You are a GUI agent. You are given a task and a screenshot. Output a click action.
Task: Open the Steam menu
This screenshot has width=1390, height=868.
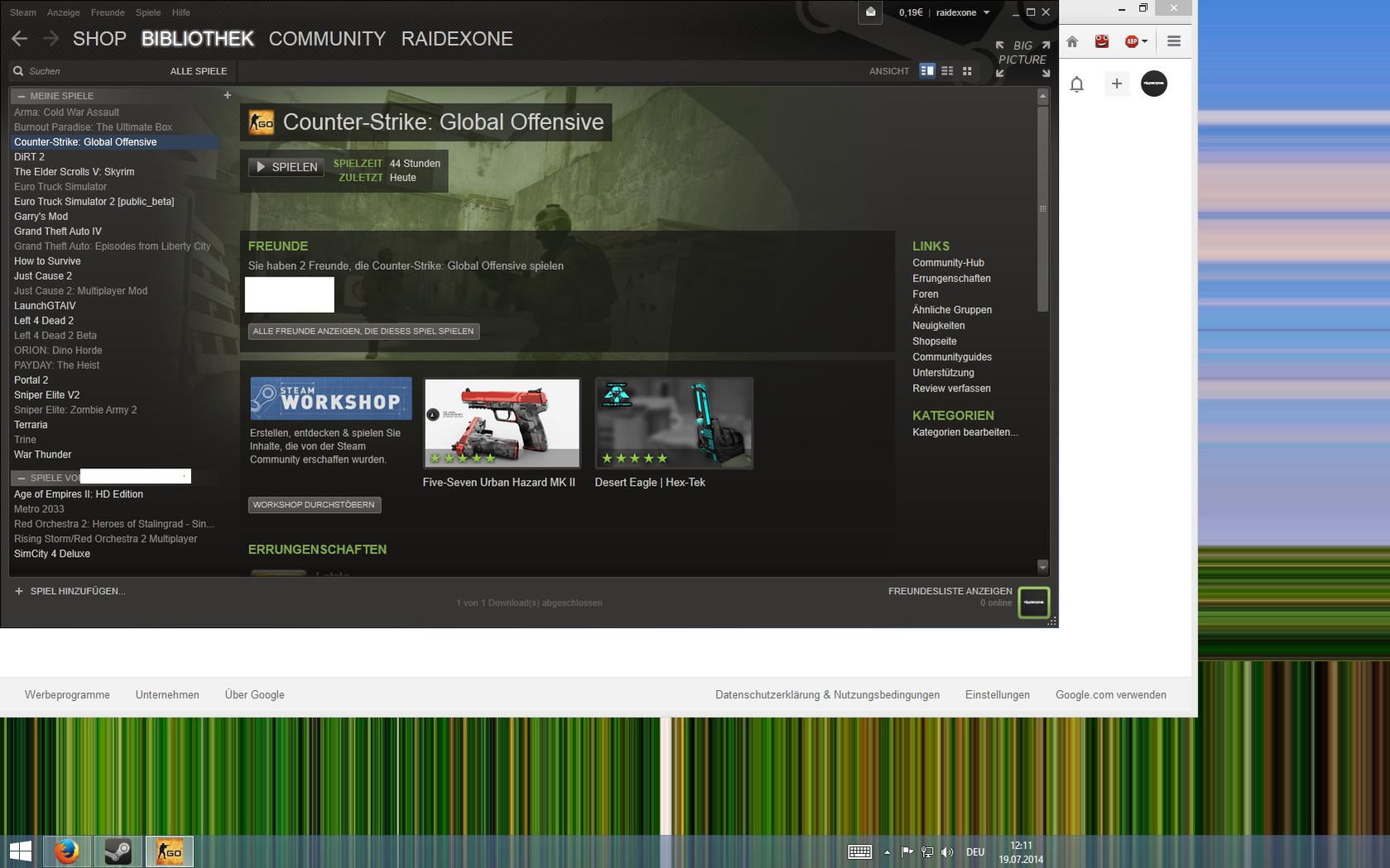23,12
